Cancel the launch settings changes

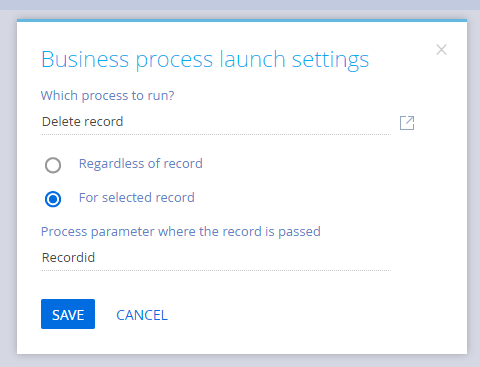(x=142, y=315)
